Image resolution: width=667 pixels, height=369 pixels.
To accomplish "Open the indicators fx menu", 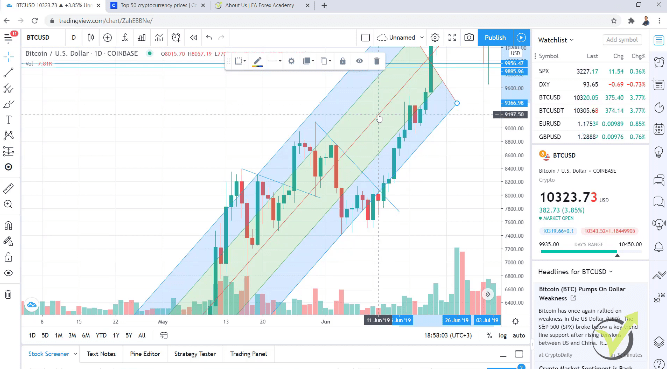I will [125, 37].
